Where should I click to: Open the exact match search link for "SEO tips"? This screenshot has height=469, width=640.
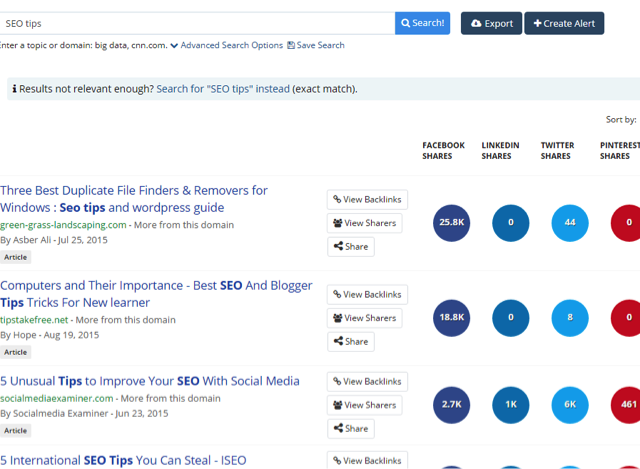tap(223, 89)
